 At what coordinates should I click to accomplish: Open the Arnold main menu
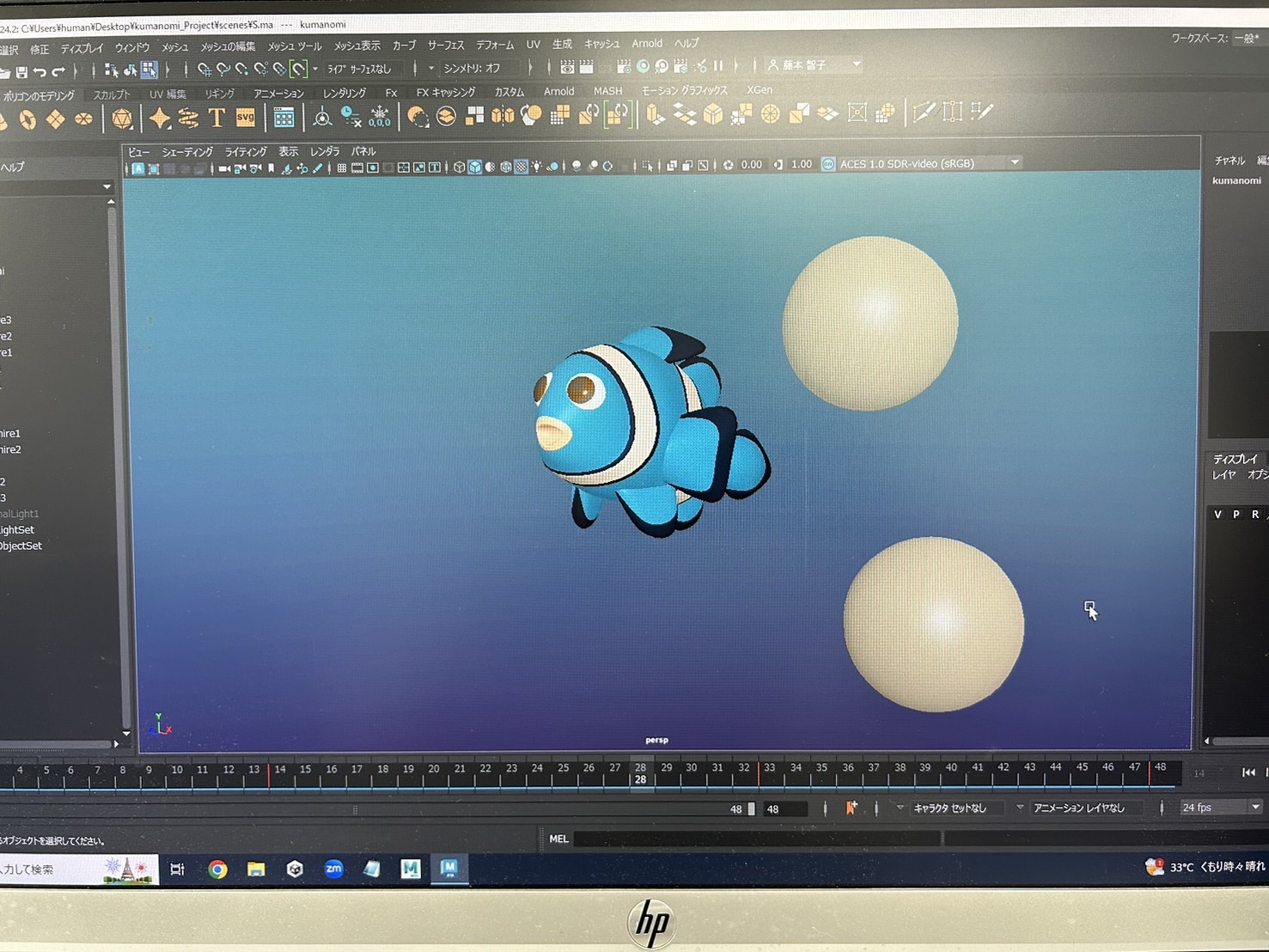647,43
